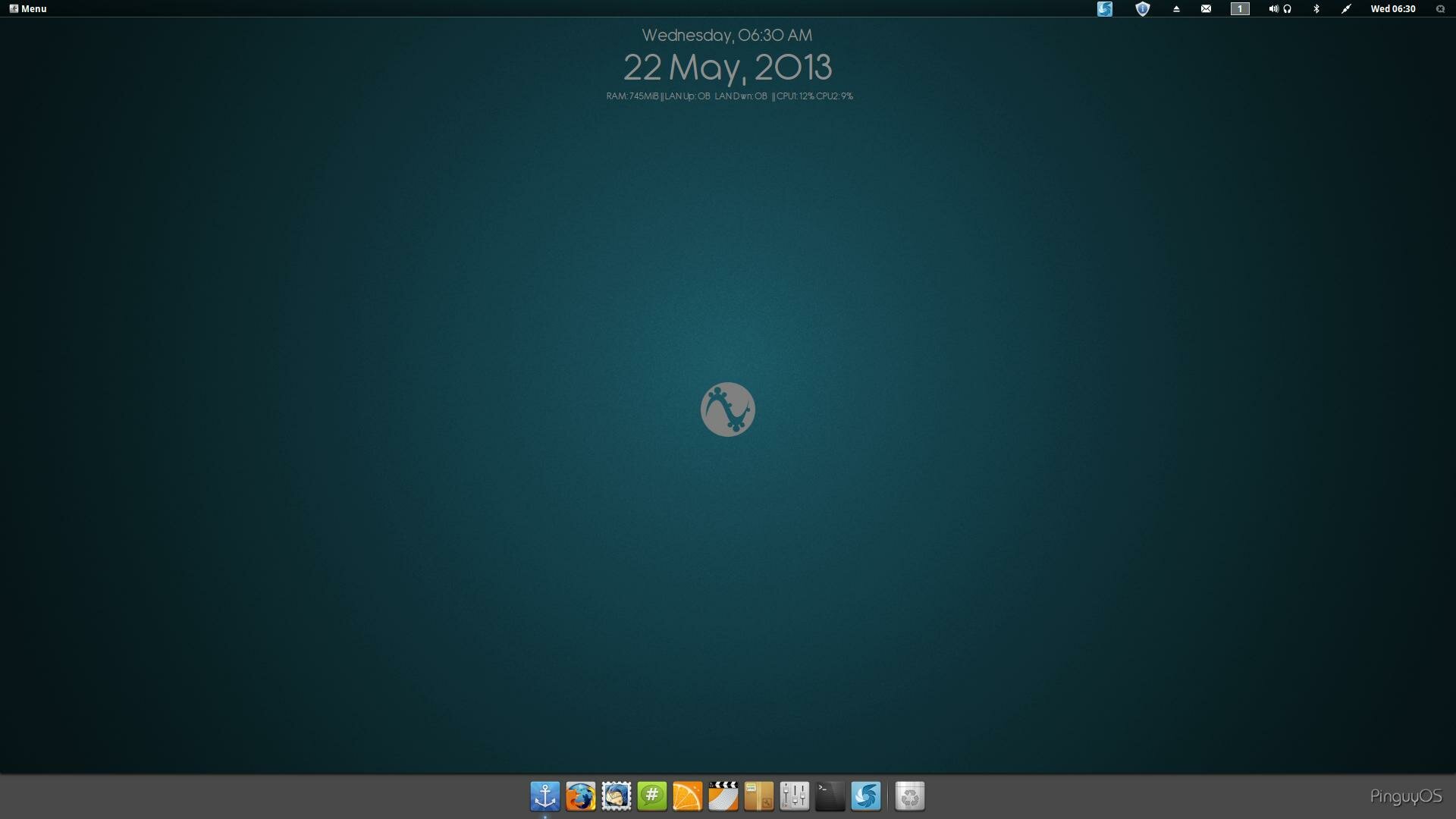The image size is (1456, 819).
Task: Click the blue swirl icon in dock
Action: click(866, 796)
